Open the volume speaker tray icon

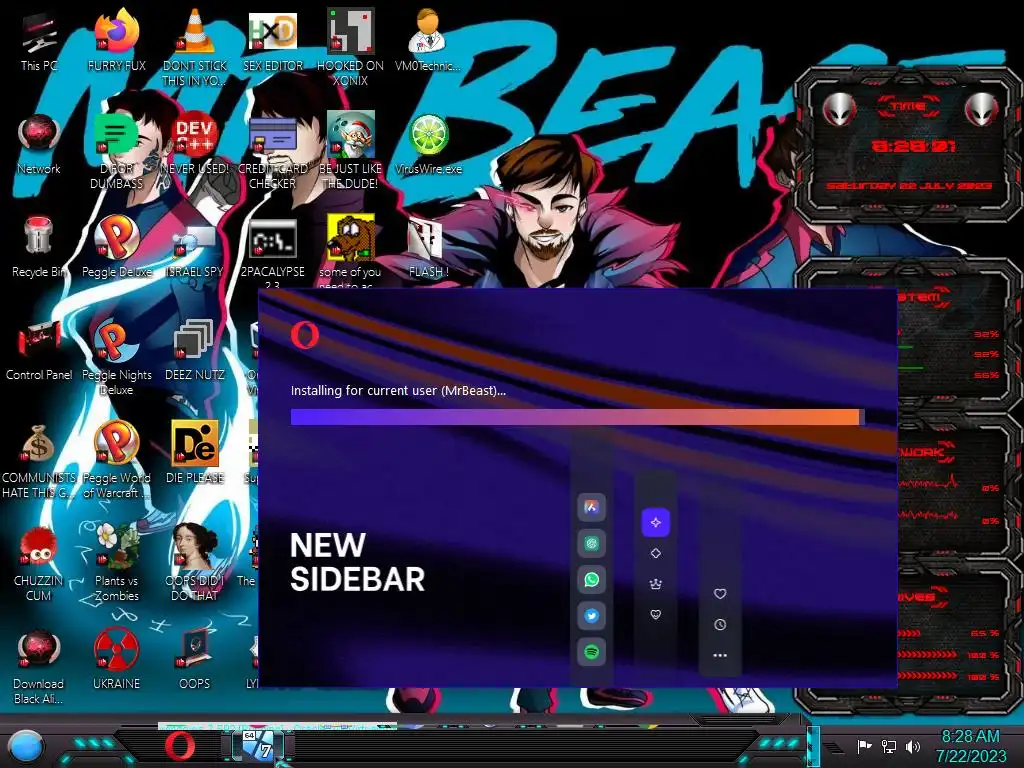(x=913, y=746)
